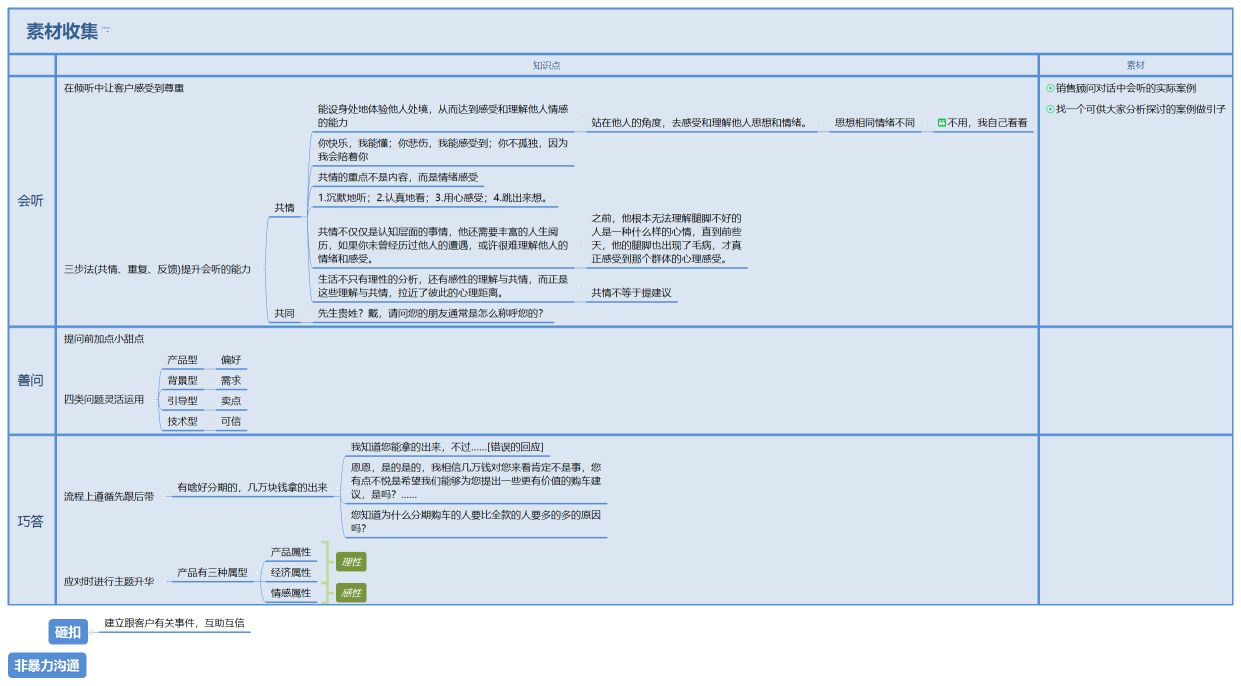Viewport: 1241px width, 686px height.
Task: Select the 流程上遵循先跟后带 topic
Action: click(109, 496)
